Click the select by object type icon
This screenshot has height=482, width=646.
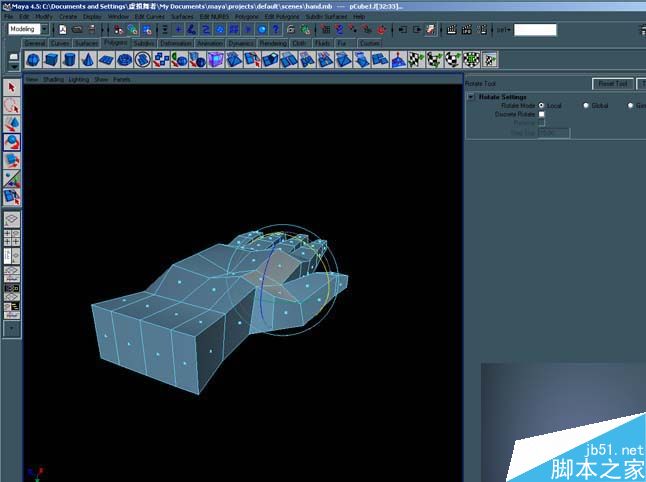[133, 29]
